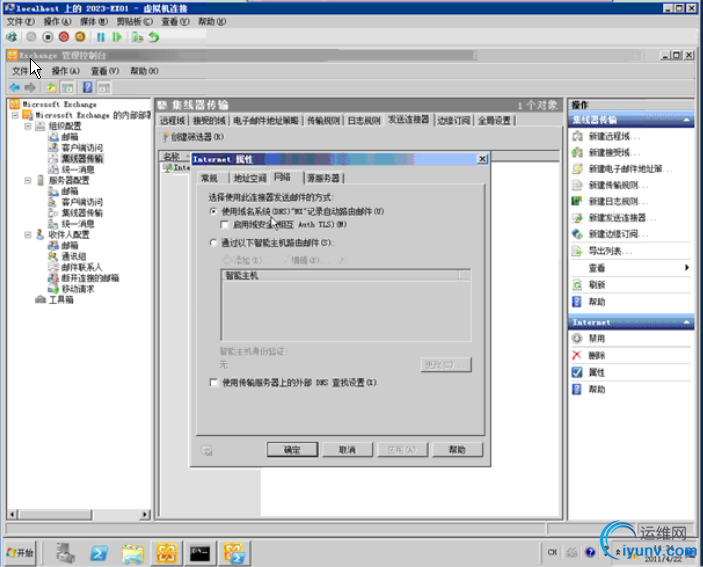The height and width of the screenshot is (567, 703).
Task: Click 新建接受域 action
Action: tap(614, 153)
